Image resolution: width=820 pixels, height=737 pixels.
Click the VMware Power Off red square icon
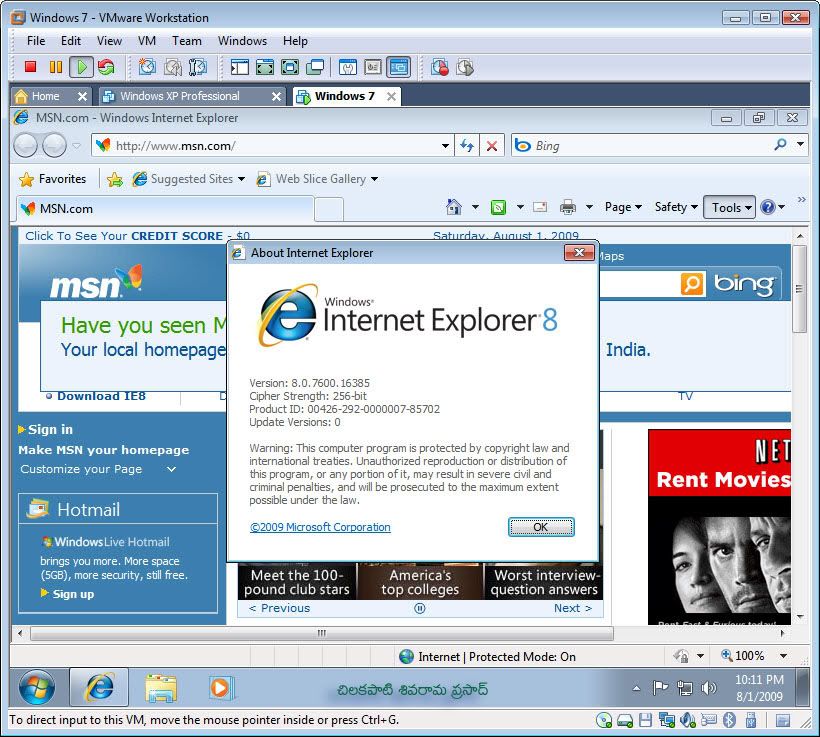(x=30, y=67)
